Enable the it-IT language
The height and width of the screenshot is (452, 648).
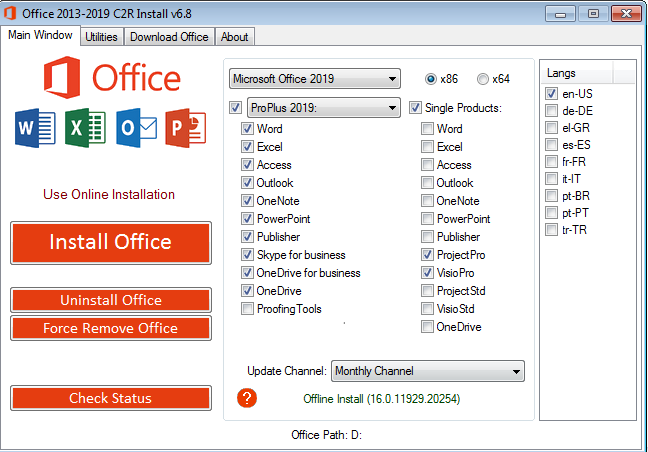point(551,178)
